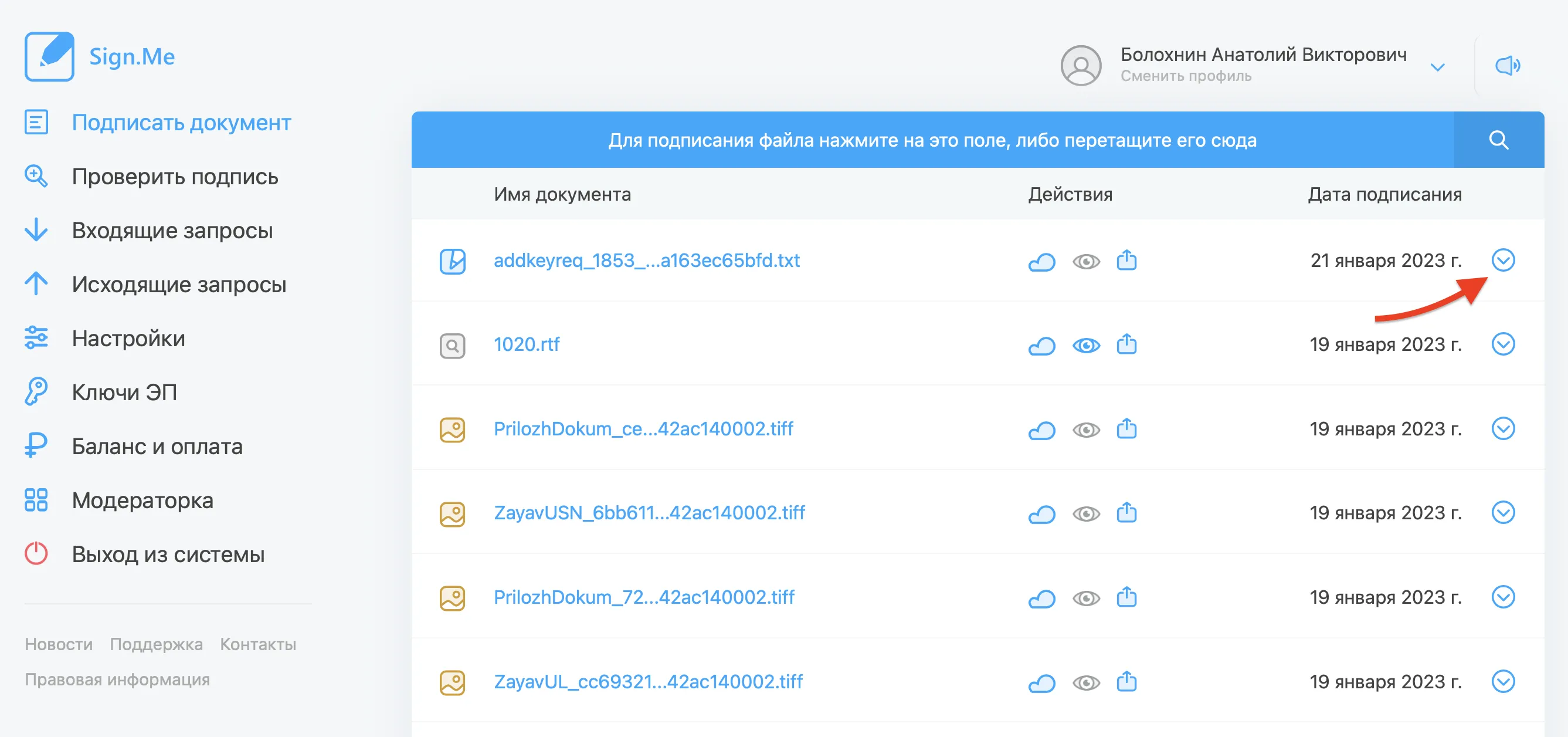Expand the addkeyreq txt row details
The width and height of the screenshot is (1568, 737).
coord(1503,260)
